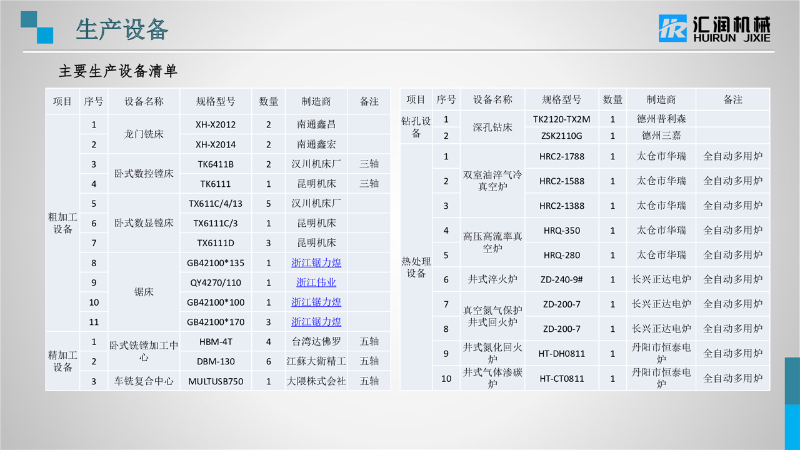
Task: Click the TK6411B model cell
Action: click(215, 164)
